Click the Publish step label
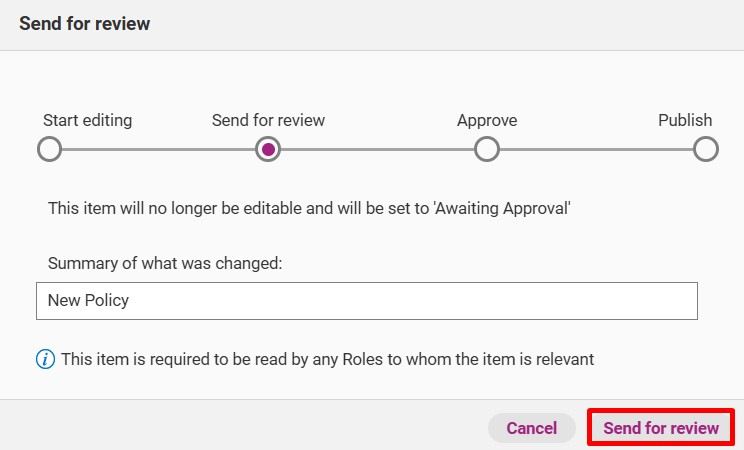This screenshot has width=744, height=450. pyautogui.click(x=685, y=120)
